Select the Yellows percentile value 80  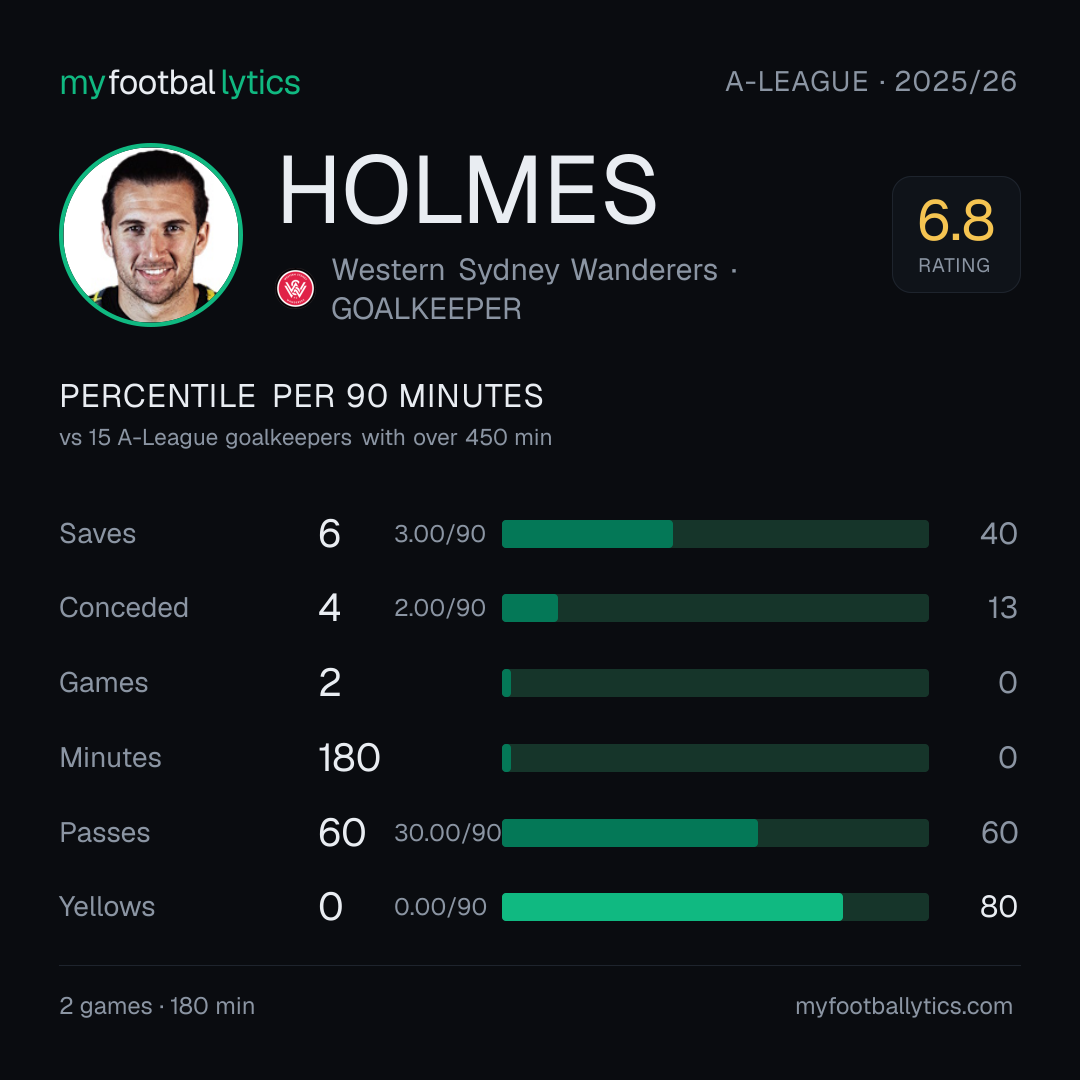pos(999,906)
